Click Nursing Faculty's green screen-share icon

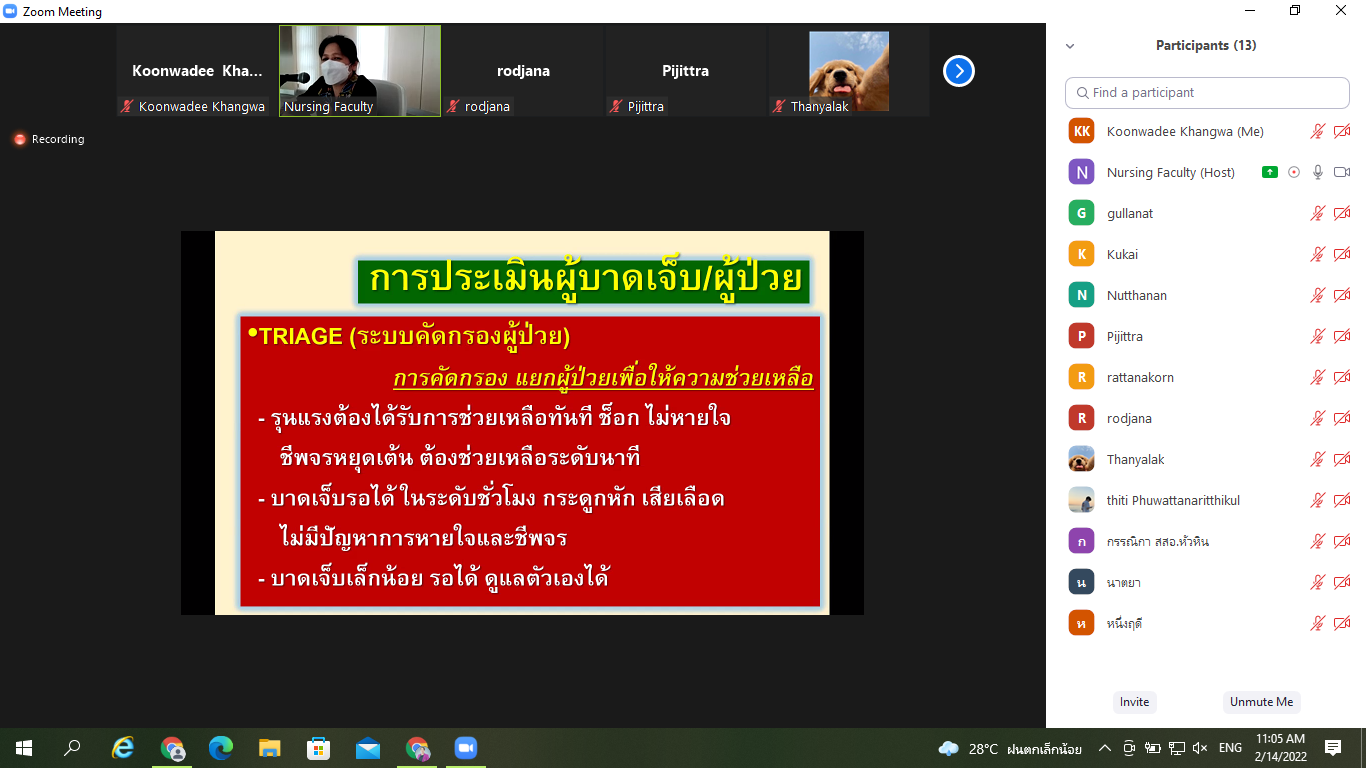click(1269, 172)
